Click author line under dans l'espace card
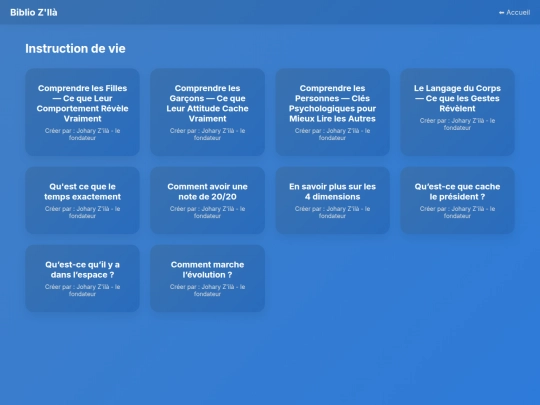Viewport: 540px width, 405px height. [82, 290]
